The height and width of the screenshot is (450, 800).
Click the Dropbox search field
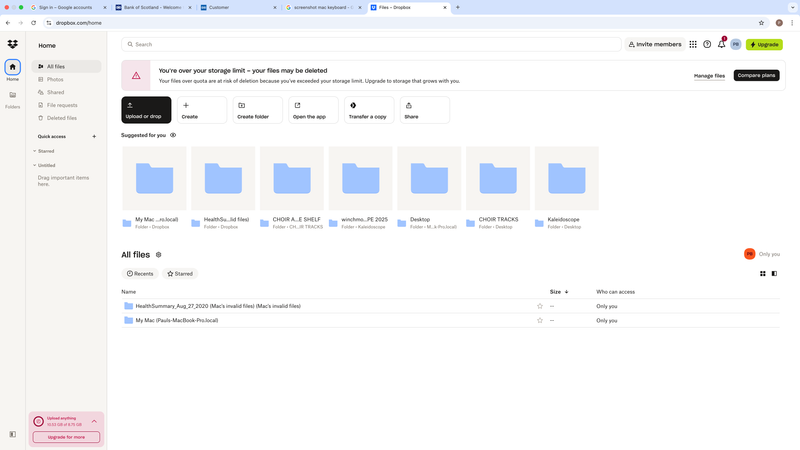[370, 44]
